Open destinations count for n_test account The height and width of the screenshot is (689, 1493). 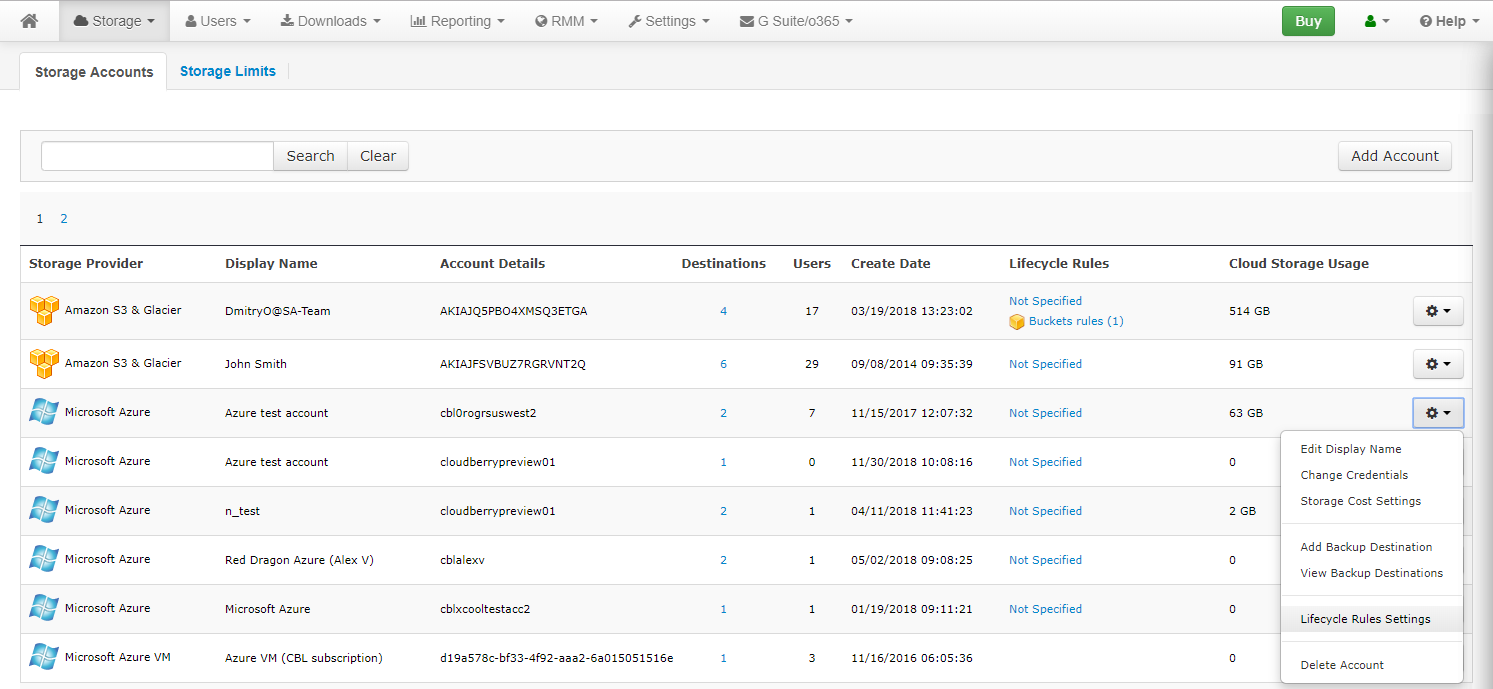click(x=724, y=511)
